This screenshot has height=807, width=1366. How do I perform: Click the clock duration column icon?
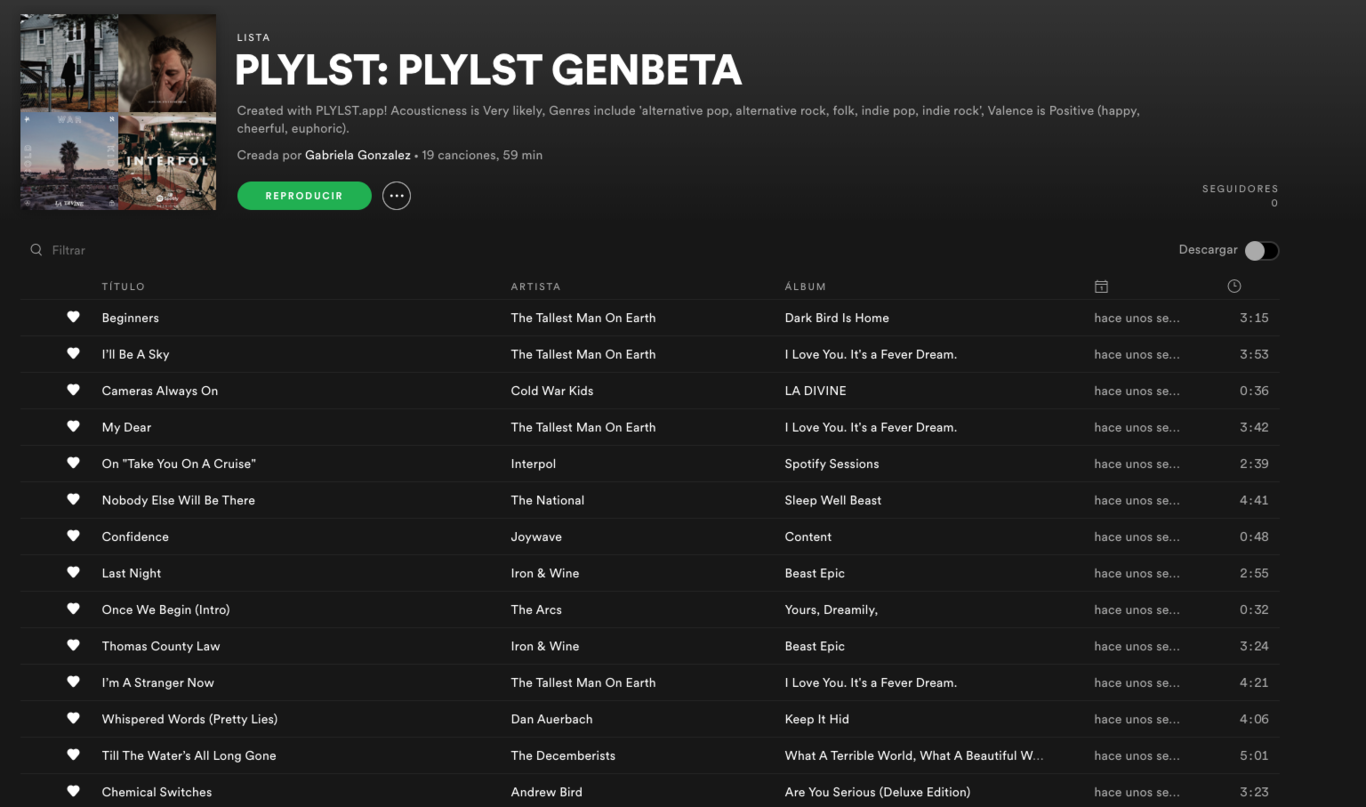pyautogui.click(x=1233, y=286)
